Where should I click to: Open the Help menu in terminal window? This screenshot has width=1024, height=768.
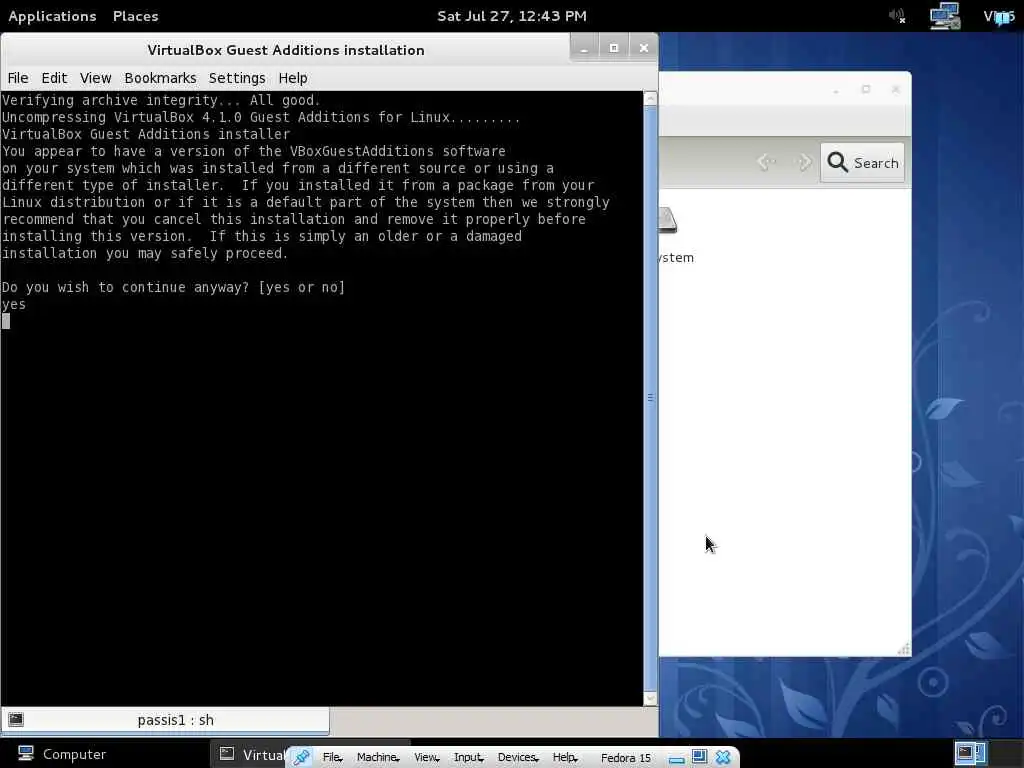click(293, 78)
